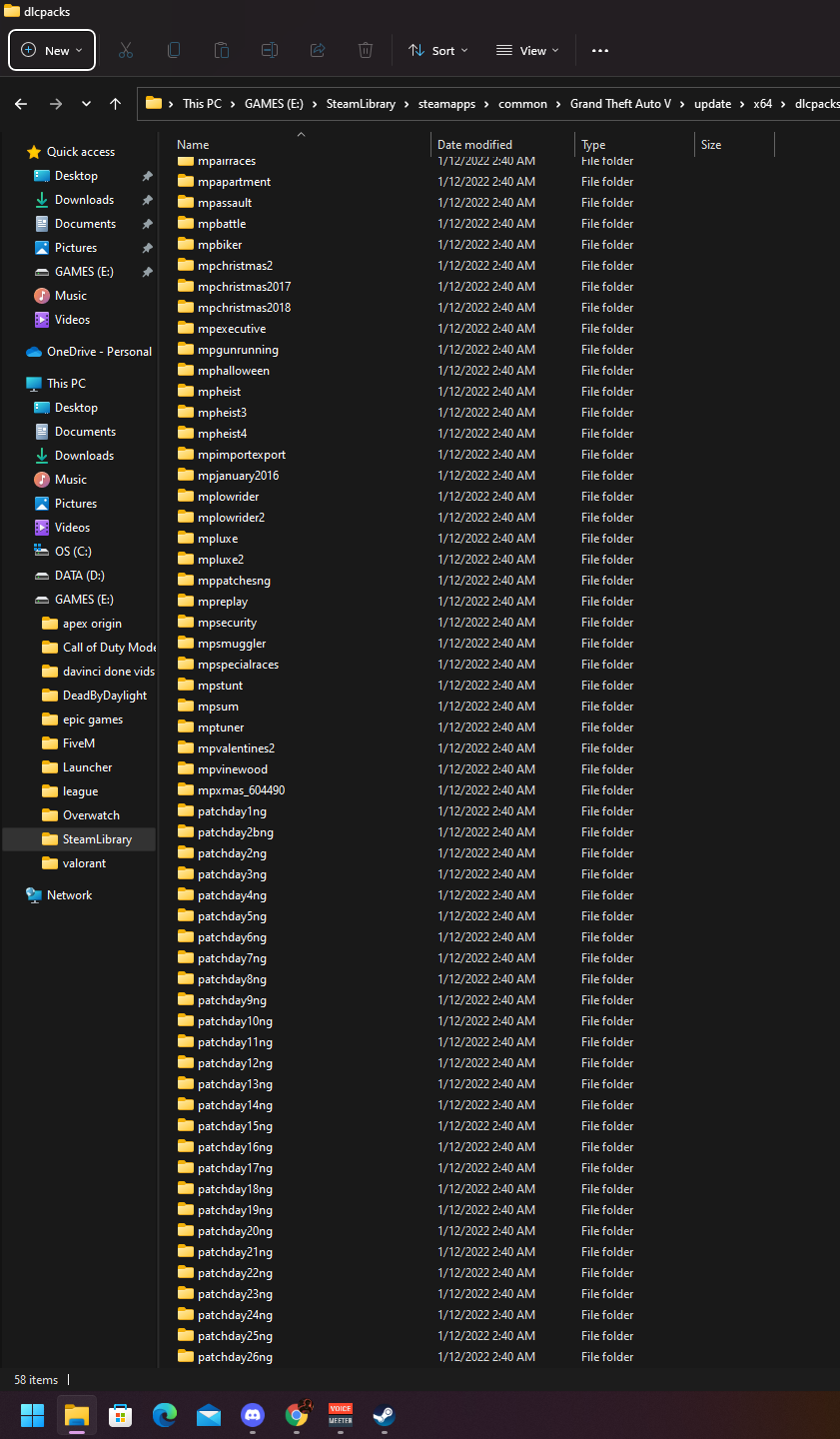Open the View dropdown
The height and width of the screenshot is (1439, 840).
(x=527, y=50)
